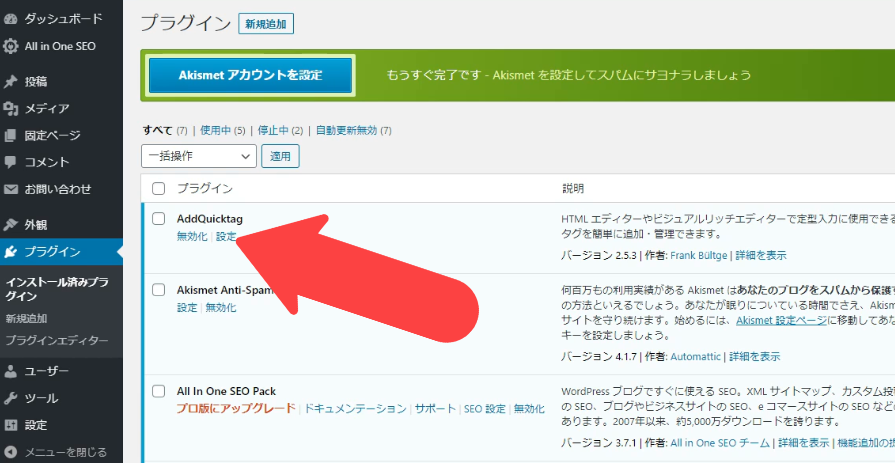Screen dimensions: 895x463
Task: Filter plugins by 使用中
Action: [x=215, y=130]
